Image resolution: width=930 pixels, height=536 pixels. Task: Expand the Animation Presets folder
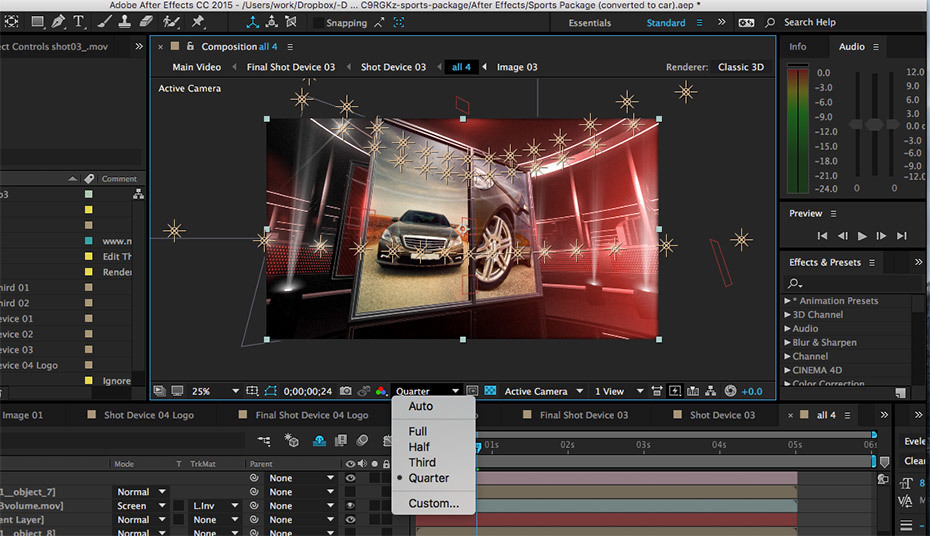[x=788, y=301]
